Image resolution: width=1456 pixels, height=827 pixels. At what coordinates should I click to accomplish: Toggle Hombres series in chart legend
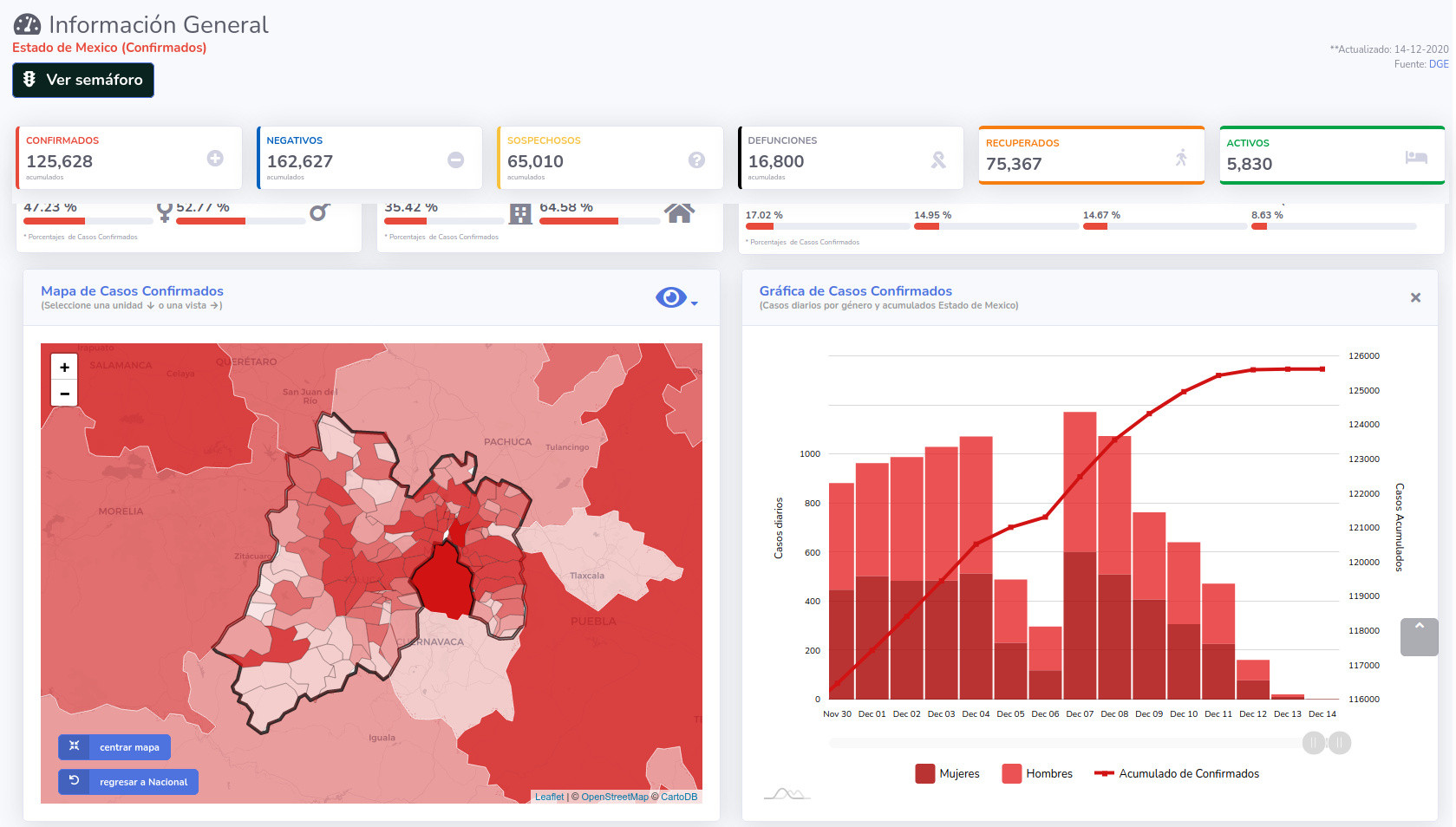pyautogui.click(x=1037, y=773)
